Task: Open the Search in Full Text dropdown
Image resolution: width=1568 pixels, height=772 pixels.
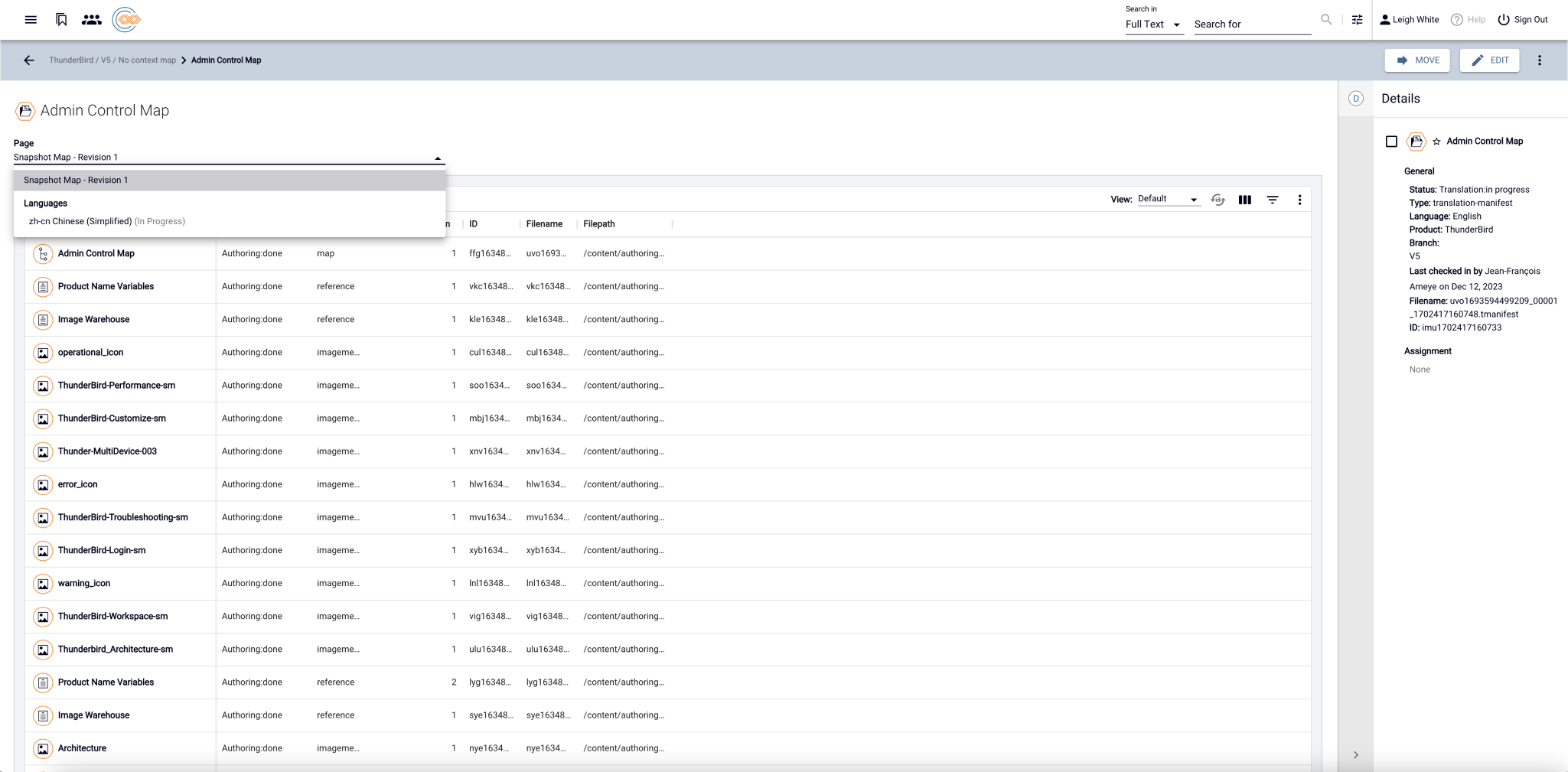Action: pyautogui.click(x=1153, y=24)
